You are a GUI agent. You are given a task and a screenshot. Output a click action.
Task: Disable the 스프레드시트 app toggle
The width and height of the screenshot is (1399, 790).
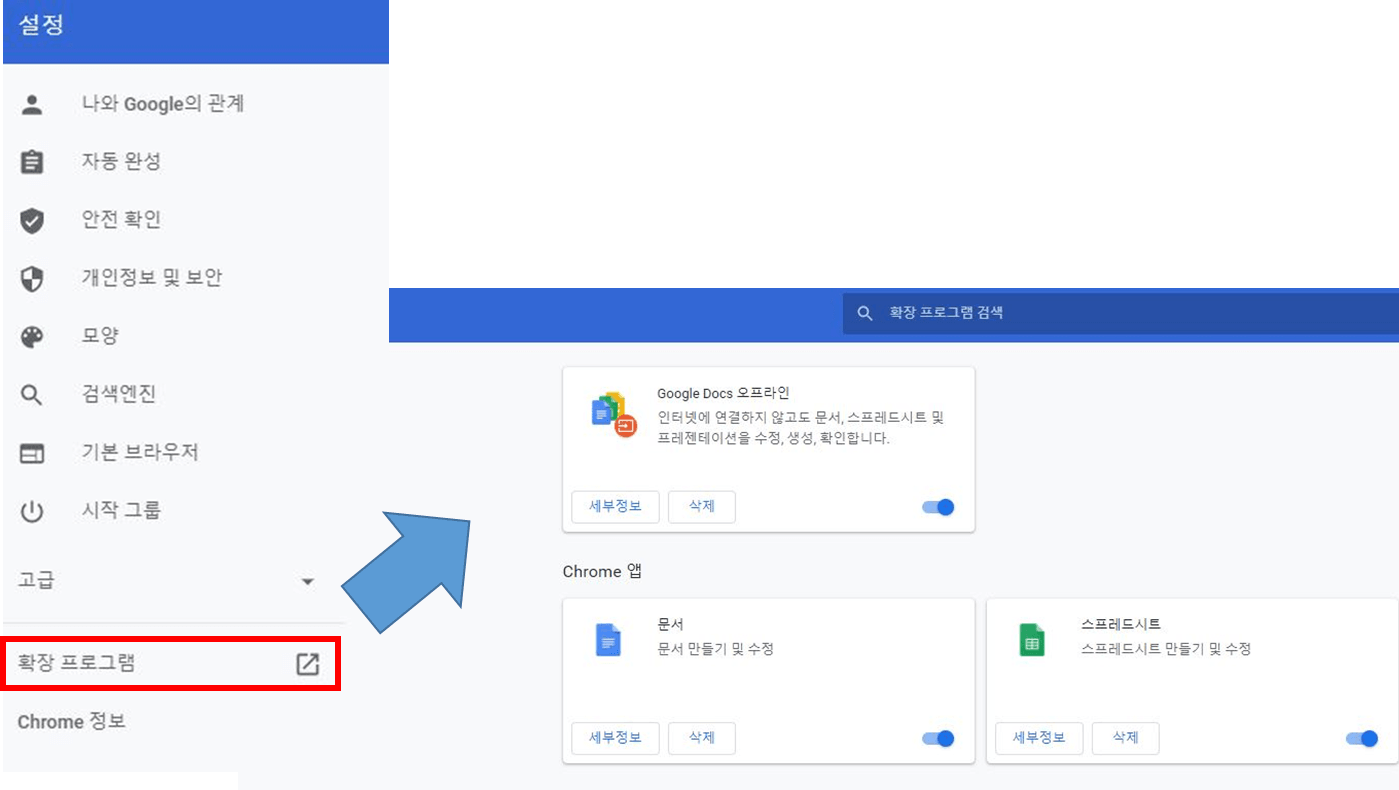click(1362, 739)
